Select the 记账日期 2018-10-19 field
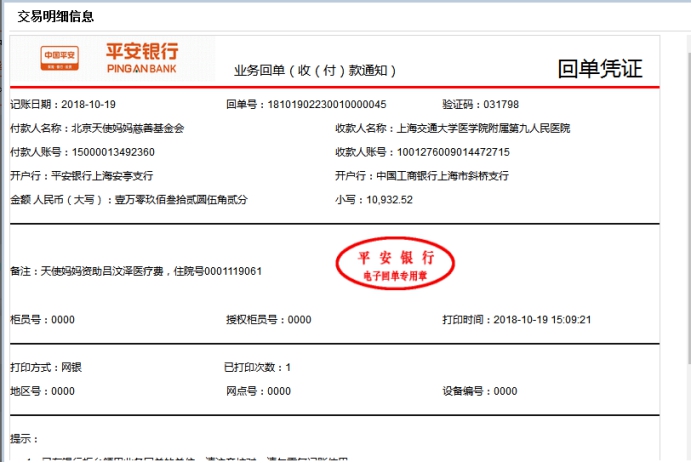692x463 pixels. point(63,105)
